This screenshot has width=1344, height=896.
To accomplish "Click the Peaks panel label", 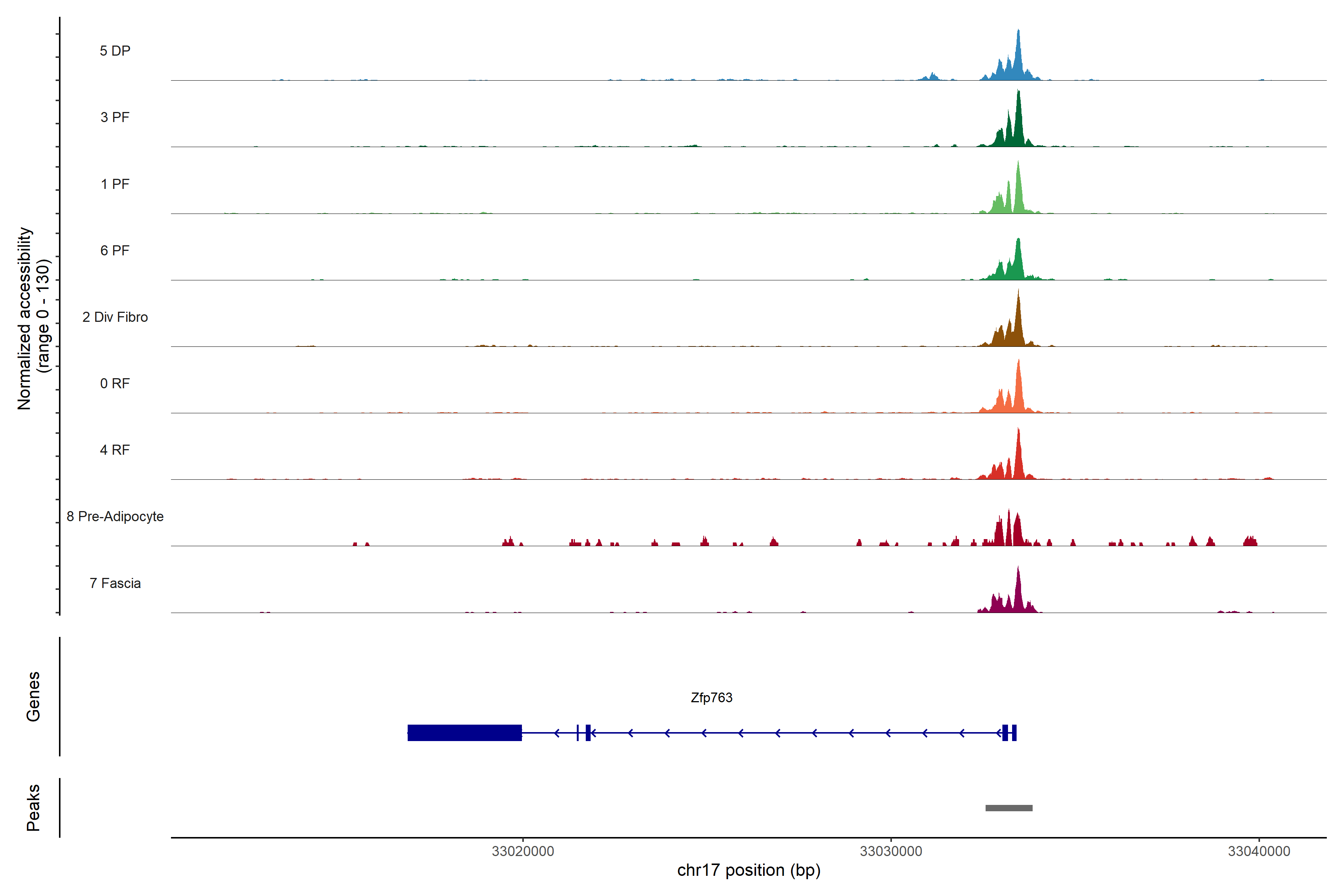I will point(33,808).
